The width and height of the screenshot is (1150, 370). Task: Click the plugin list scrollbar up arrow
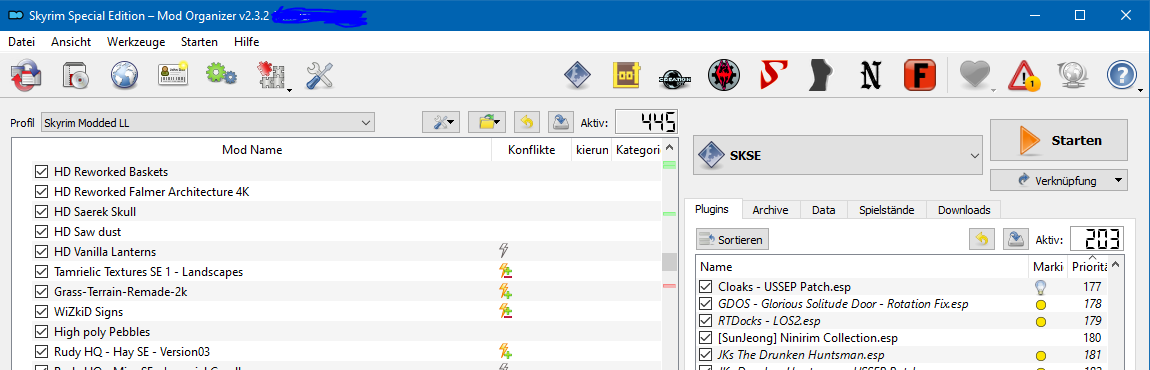(x=1115, y=264)
